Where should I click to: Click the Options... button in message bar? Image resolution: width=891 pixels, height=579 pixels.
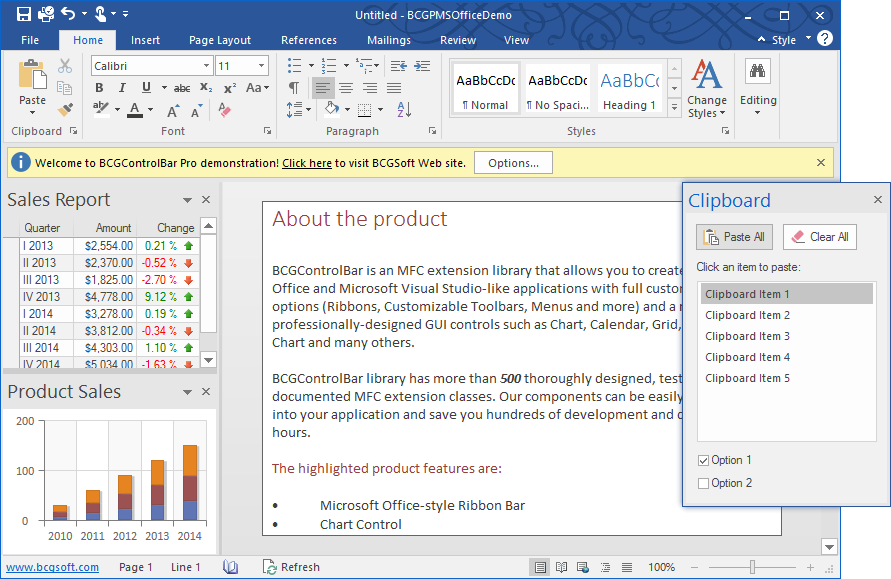click(513, 163)
